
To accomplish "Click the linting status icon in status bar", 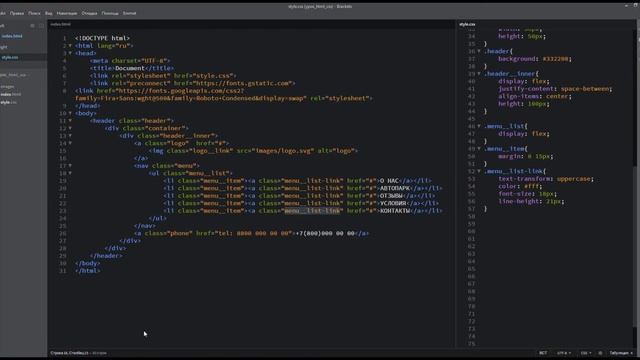I will click(600, 353).
